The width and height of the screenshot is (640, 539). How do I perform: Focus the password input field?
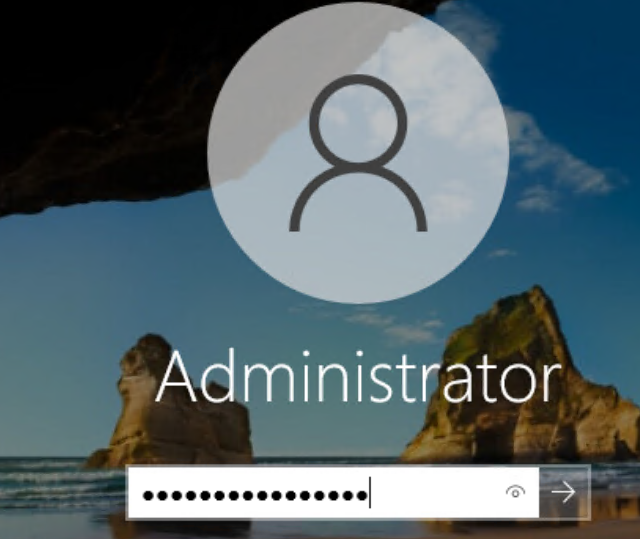coord(333,492)
